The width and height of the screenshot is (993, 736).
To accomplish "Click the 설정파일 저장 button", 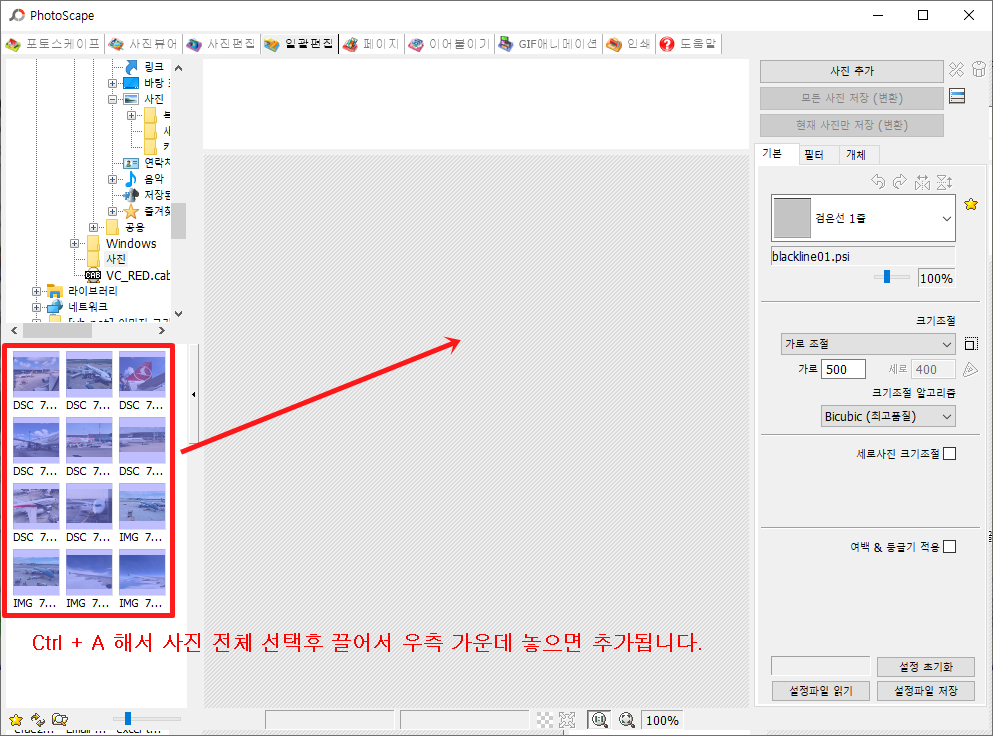I will coord(925,691).
